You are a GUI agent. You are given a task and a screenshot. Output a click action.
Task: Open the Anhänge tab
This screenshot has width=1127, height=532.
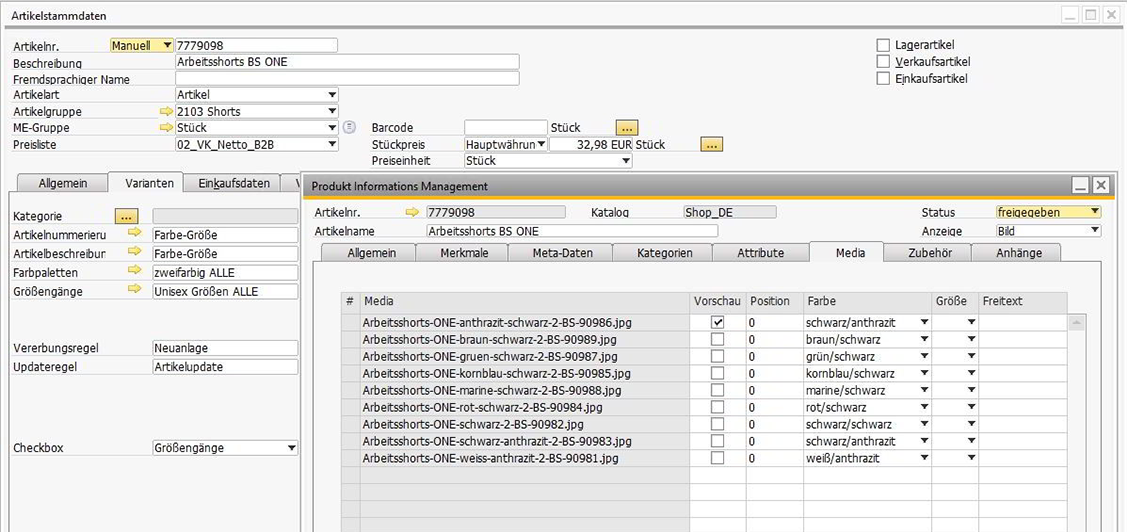coord(1017,253)
